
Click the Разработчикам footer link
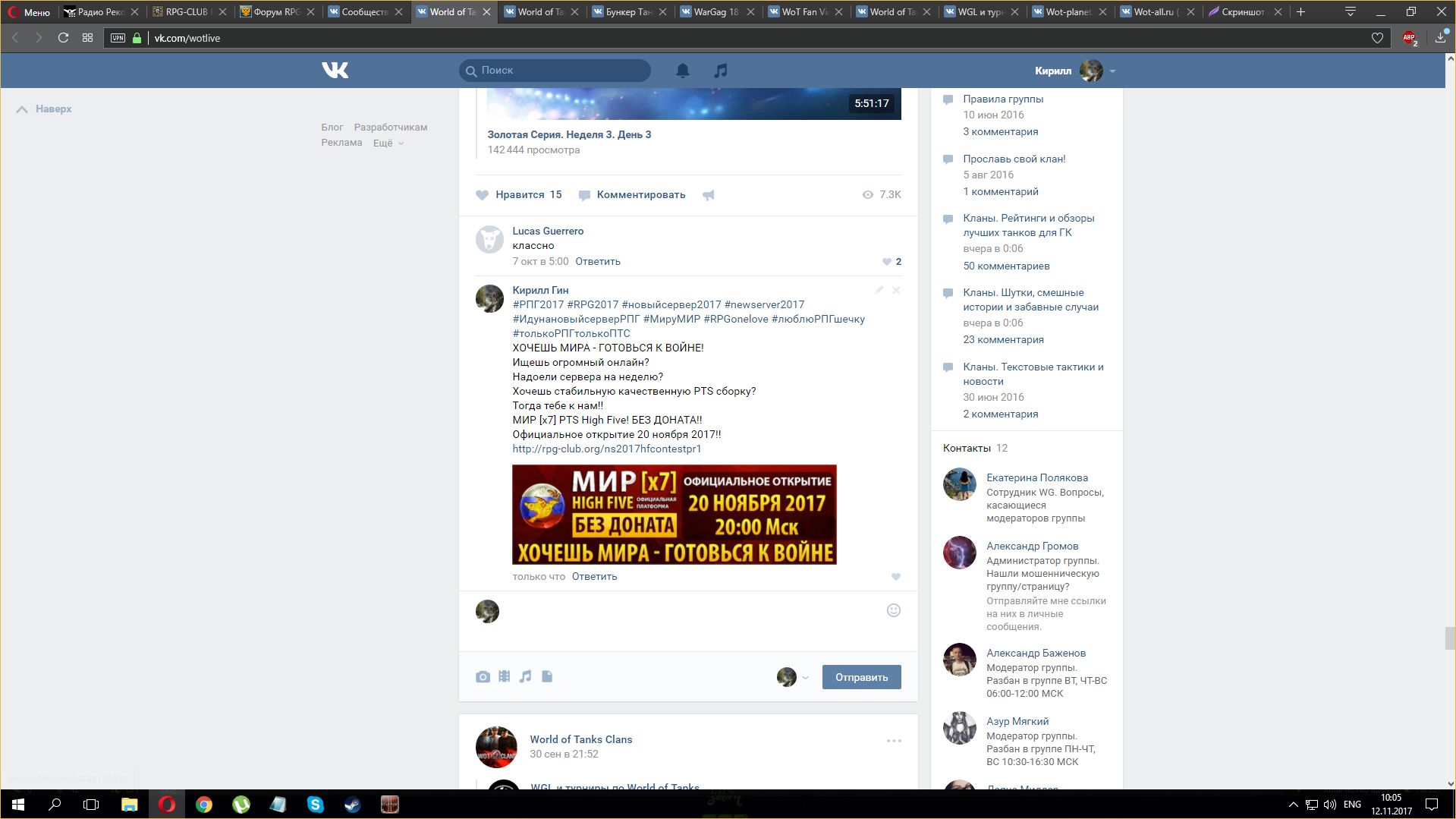pyautogui.click(x=391, y=128)
